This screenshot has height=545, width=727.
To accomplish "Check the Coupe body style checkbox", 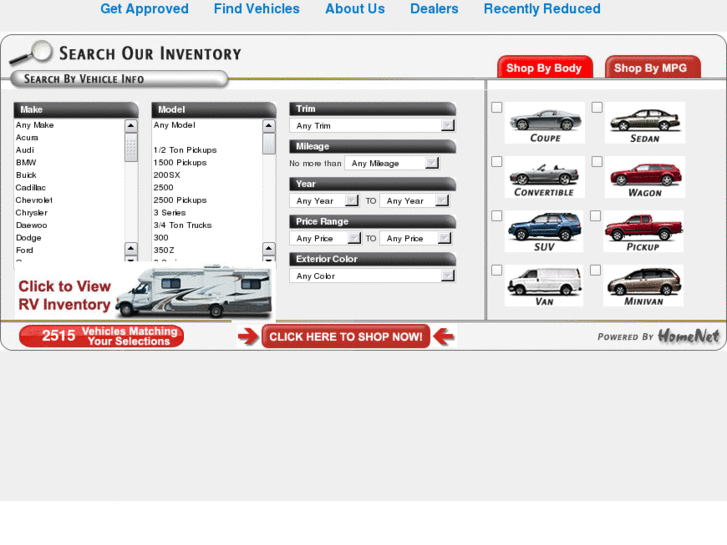I will coord(497,108).
